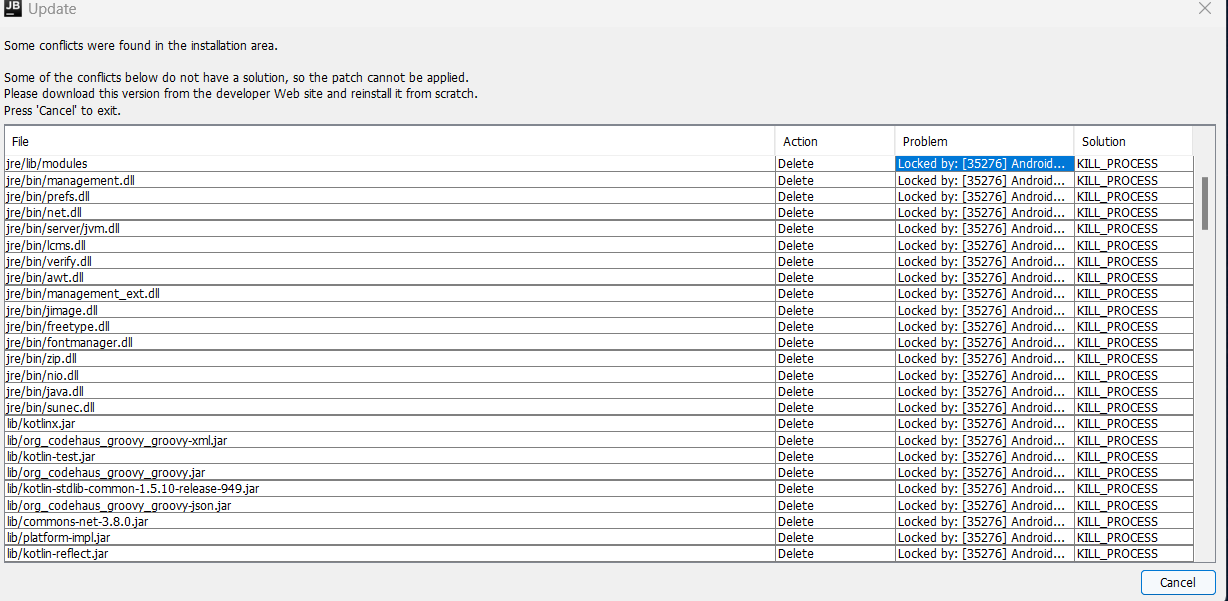The height and width of the screenshot is (601, 1228).
Task: Click Locked by problem cell for jre/bin/prefs.dll
Action: 985,196
